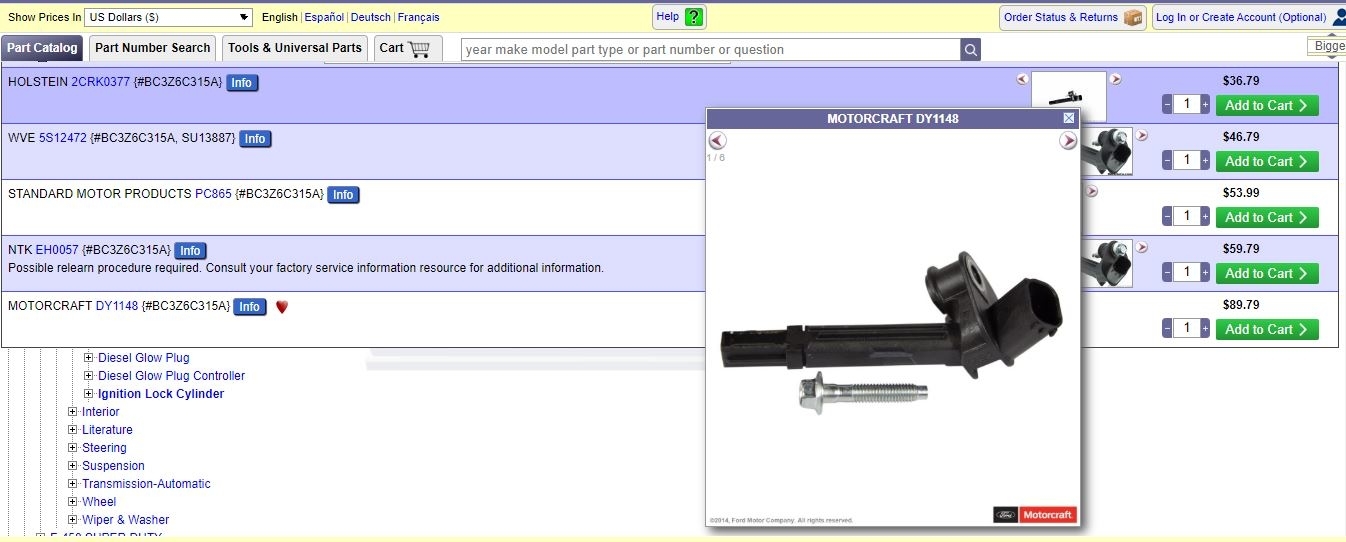Decrease quantity for $89.79 MOTORCRAFT part

1167,328
